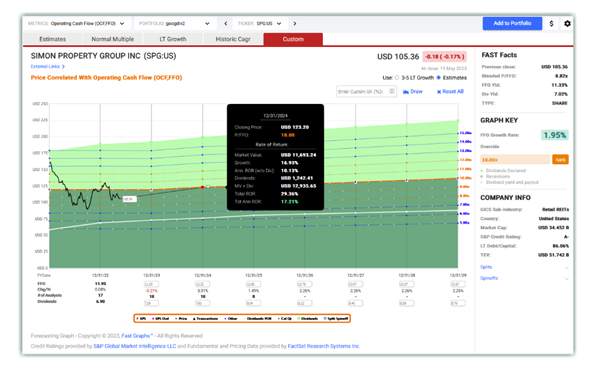The image size is (592, 368).
Task: Click the TEV USD 51.742 B value
Action: coord(553,255)
